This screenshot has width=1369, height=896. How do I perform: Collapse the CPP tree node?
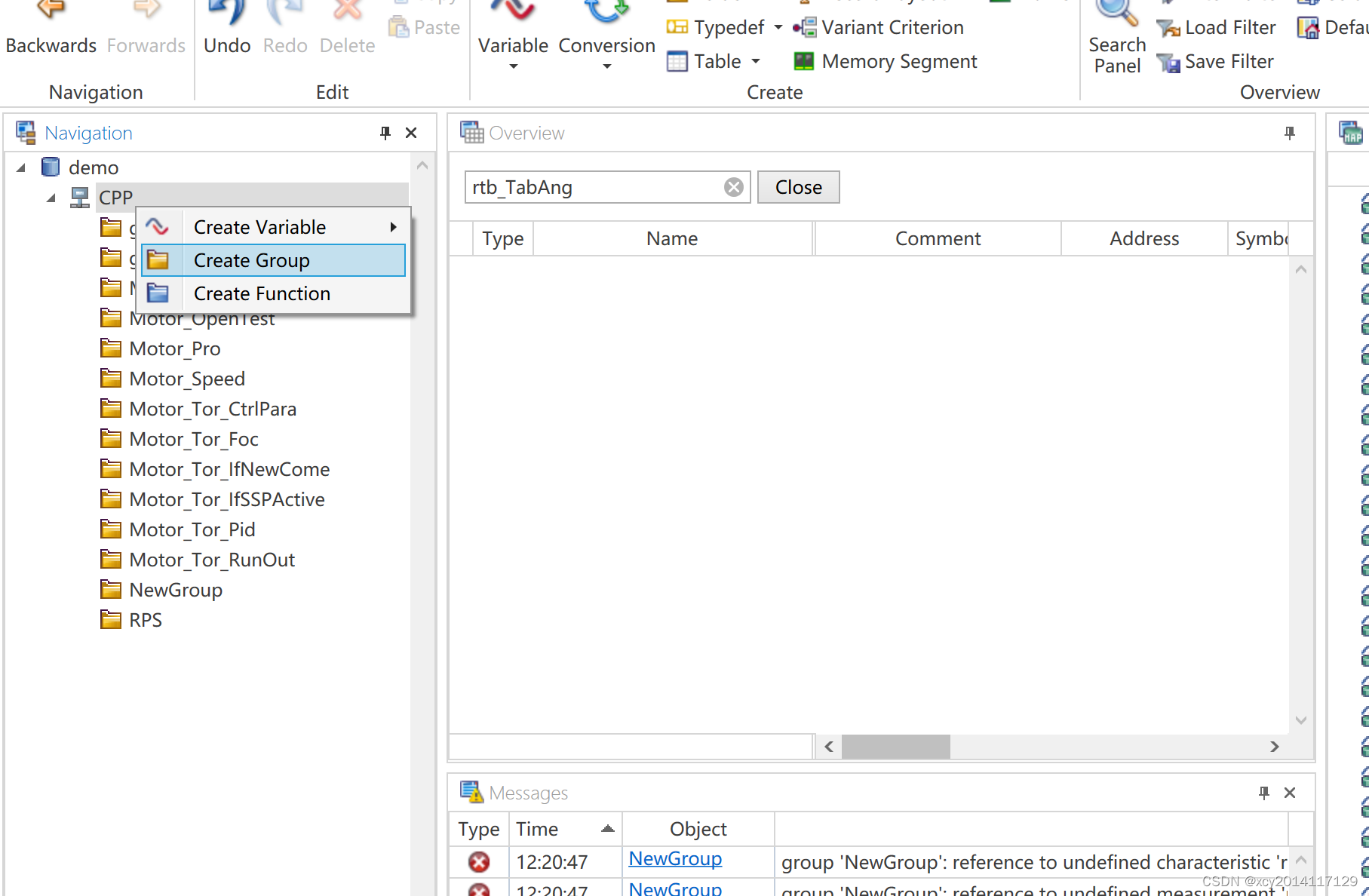pos(51,198)
